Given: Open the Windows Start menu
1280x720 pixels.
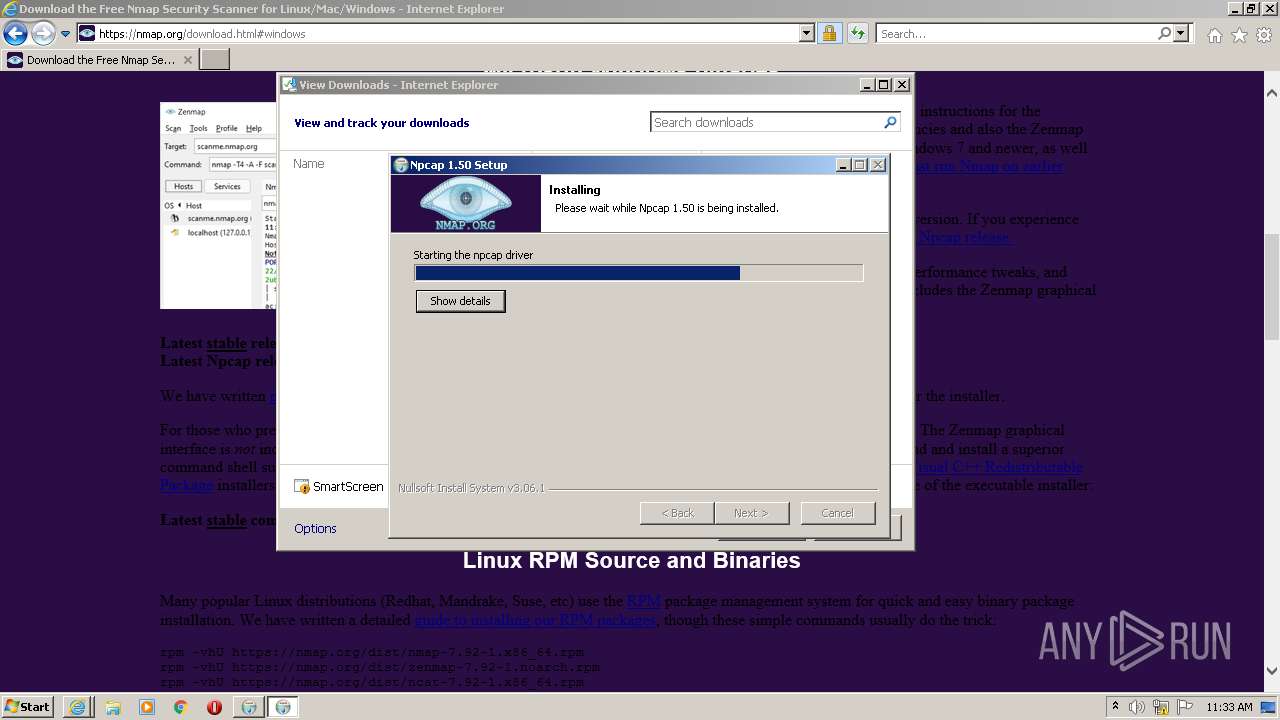Looking at the screenshot, I should 27,707.
